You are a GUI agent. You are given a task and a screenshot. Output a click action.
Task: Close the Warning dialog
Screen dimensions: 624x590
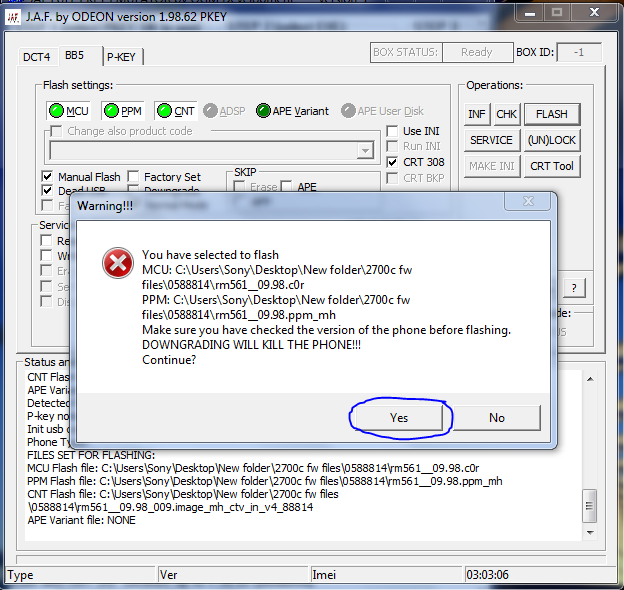(528, 201)
